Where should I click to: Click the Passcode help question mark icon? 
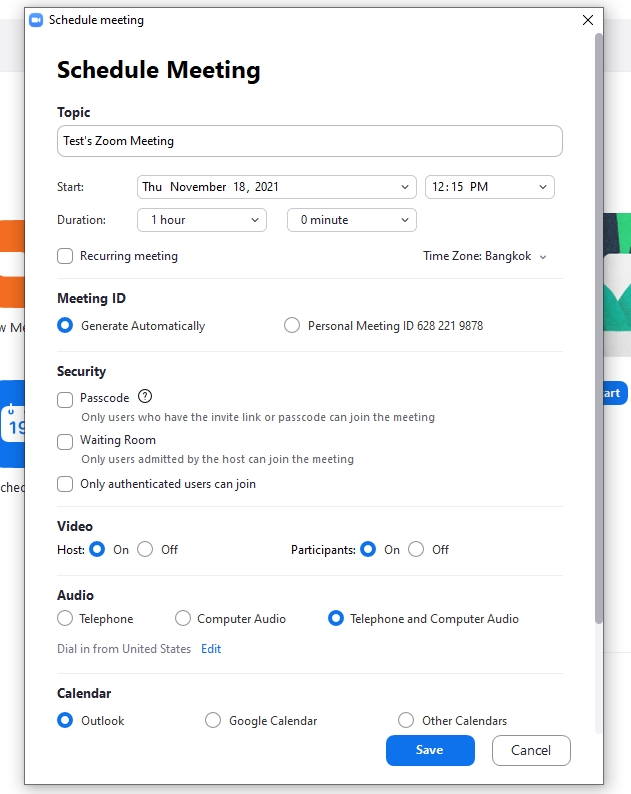145,396
